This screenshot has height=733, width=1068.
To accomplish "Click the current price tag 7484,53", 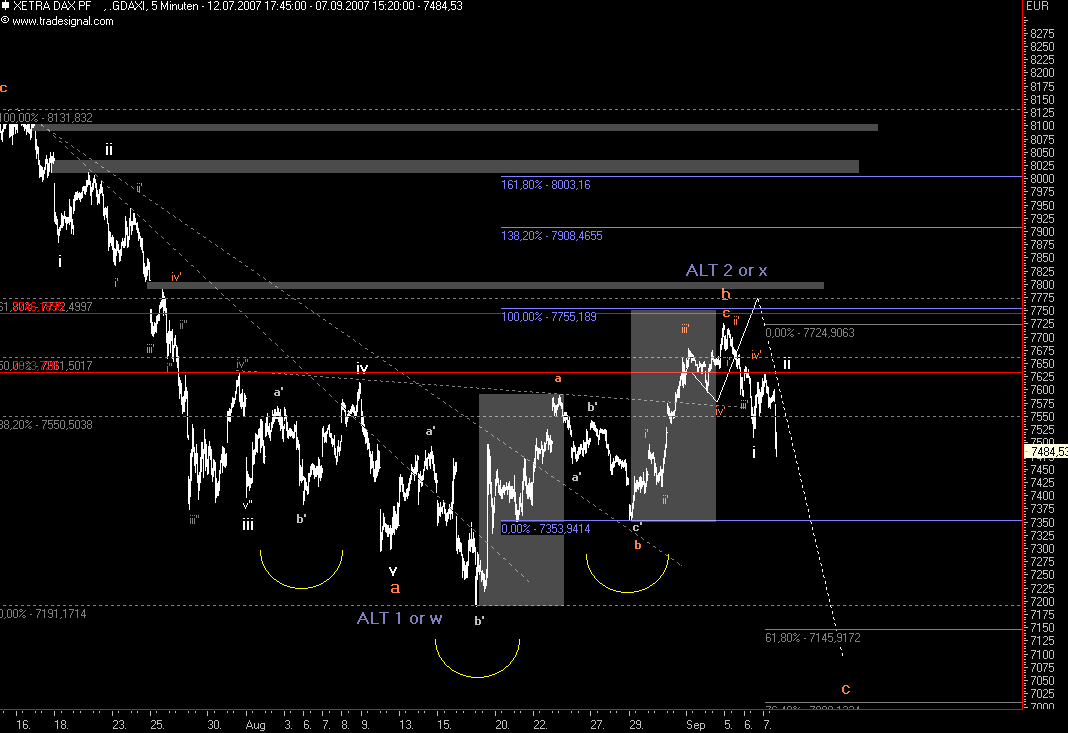I will pos(1047,452).
